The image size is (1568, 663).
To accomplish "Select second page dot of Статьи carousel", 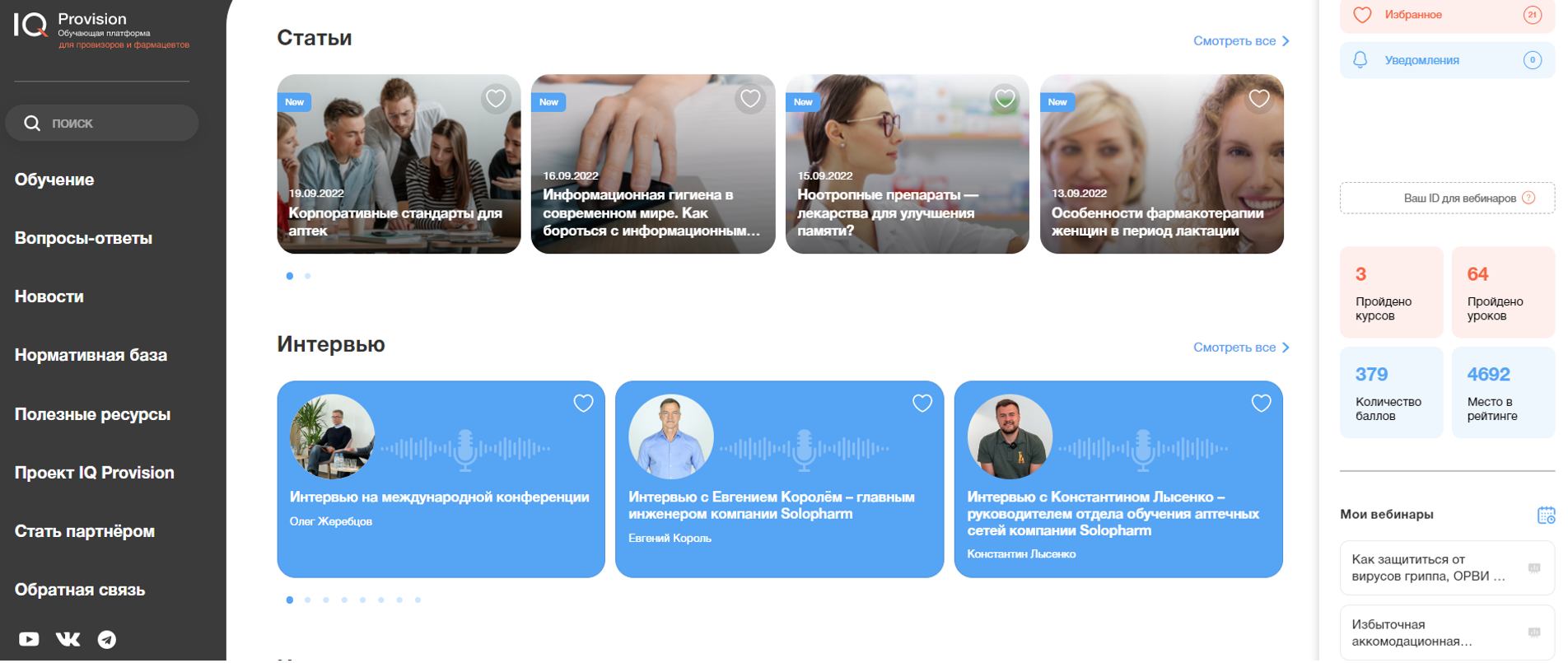I will 308,276.
